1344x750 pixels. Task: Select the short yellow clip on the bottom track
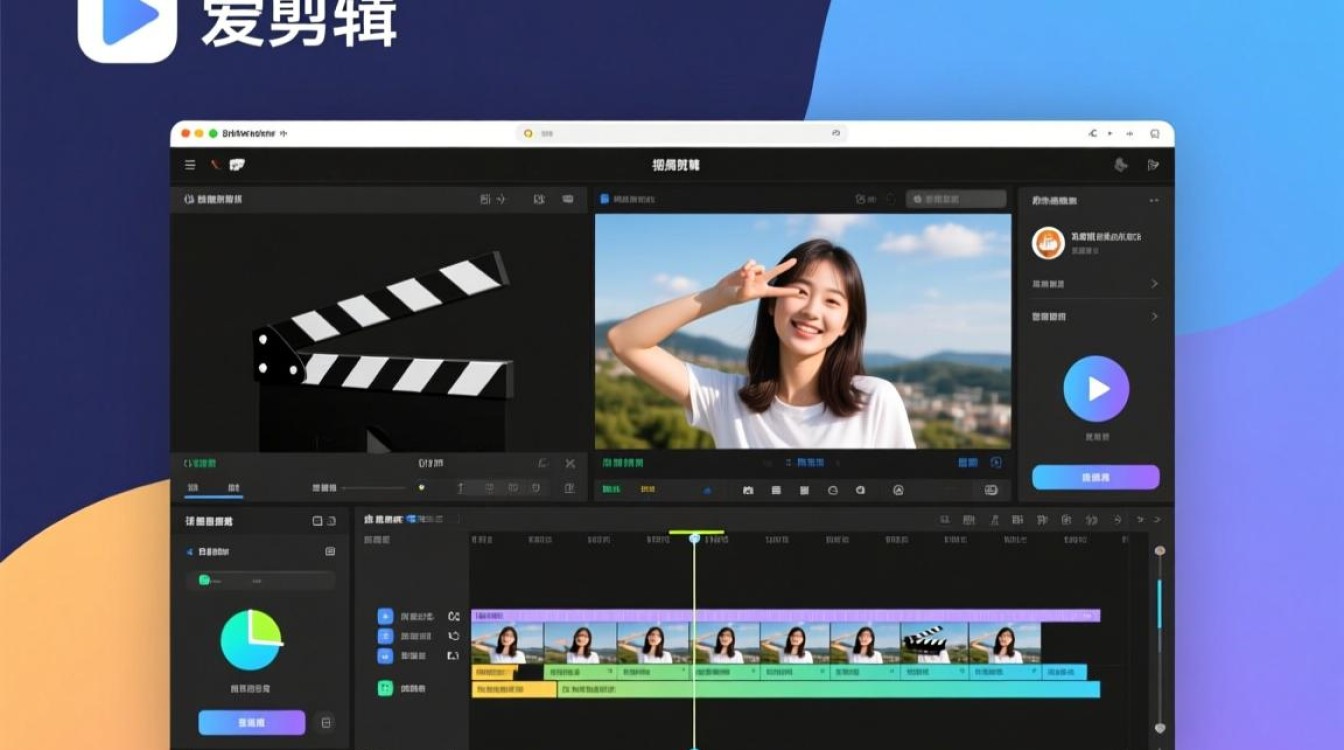[x=514, y=690]
